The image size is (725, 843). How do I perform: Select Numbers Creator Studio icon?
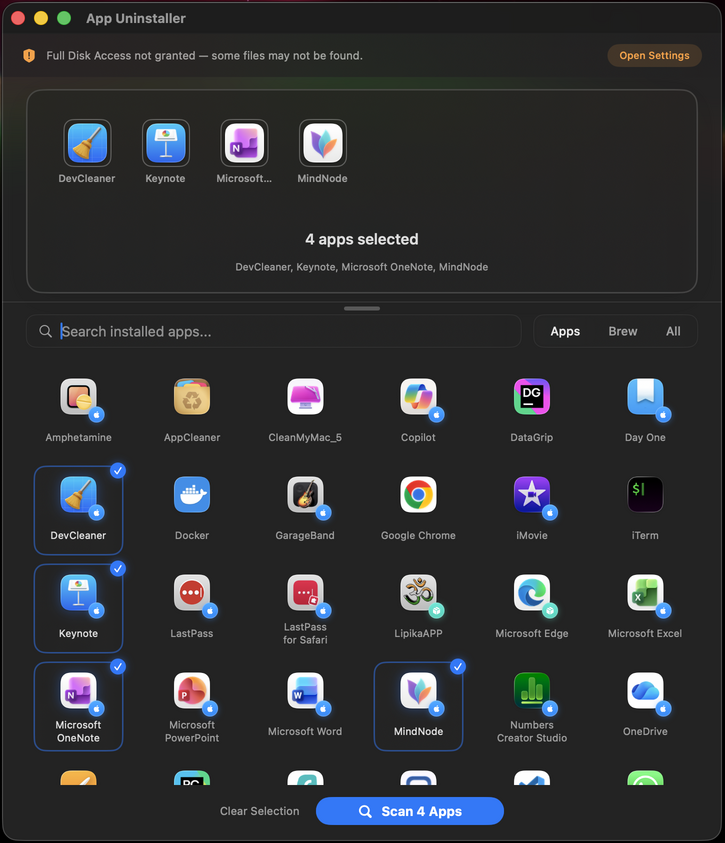(532, 691)
